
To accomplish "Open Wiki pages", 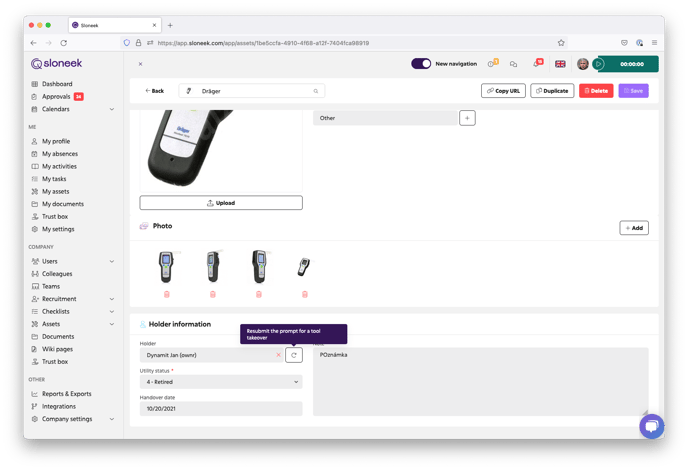I will pyautogui.click(x=57, y=349).
